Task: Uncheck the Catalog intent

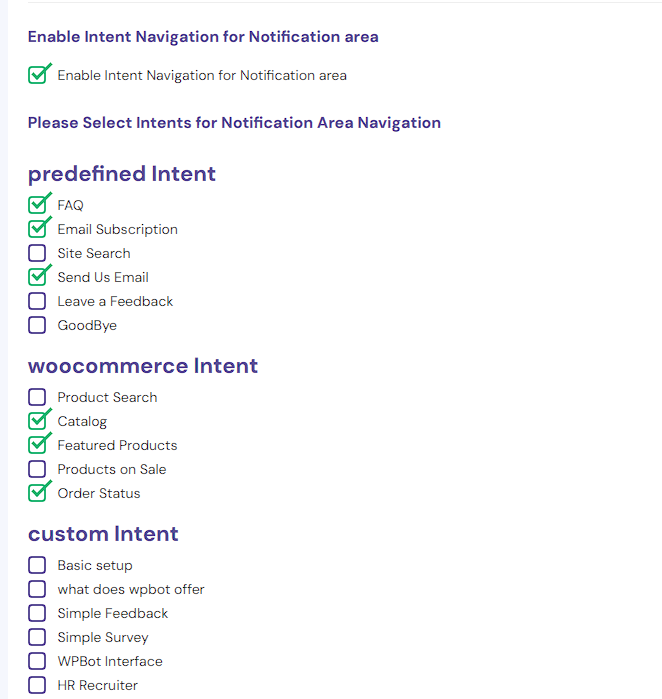Action: (x=37, y=421)
